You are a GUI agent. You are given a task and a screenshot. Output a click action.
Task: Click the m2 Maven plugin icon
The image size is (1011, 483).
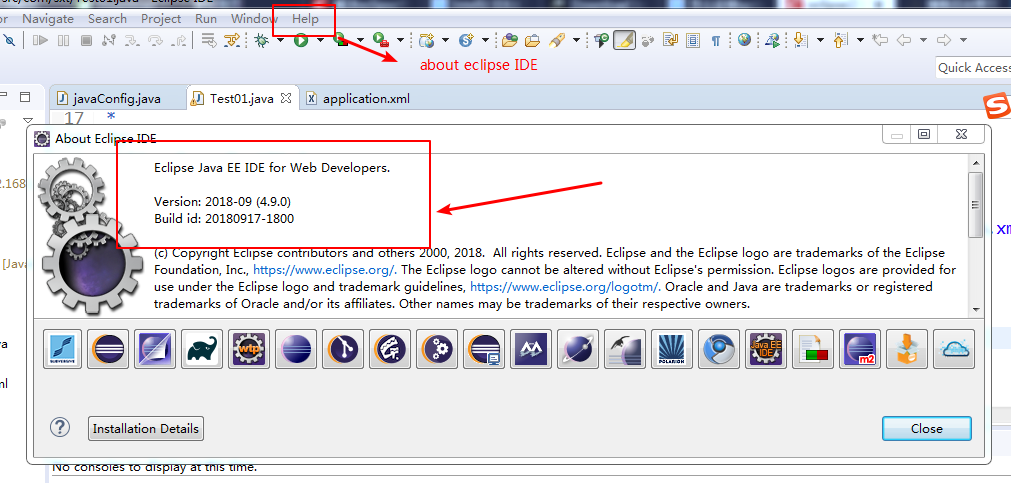click(x=859, y=349)
